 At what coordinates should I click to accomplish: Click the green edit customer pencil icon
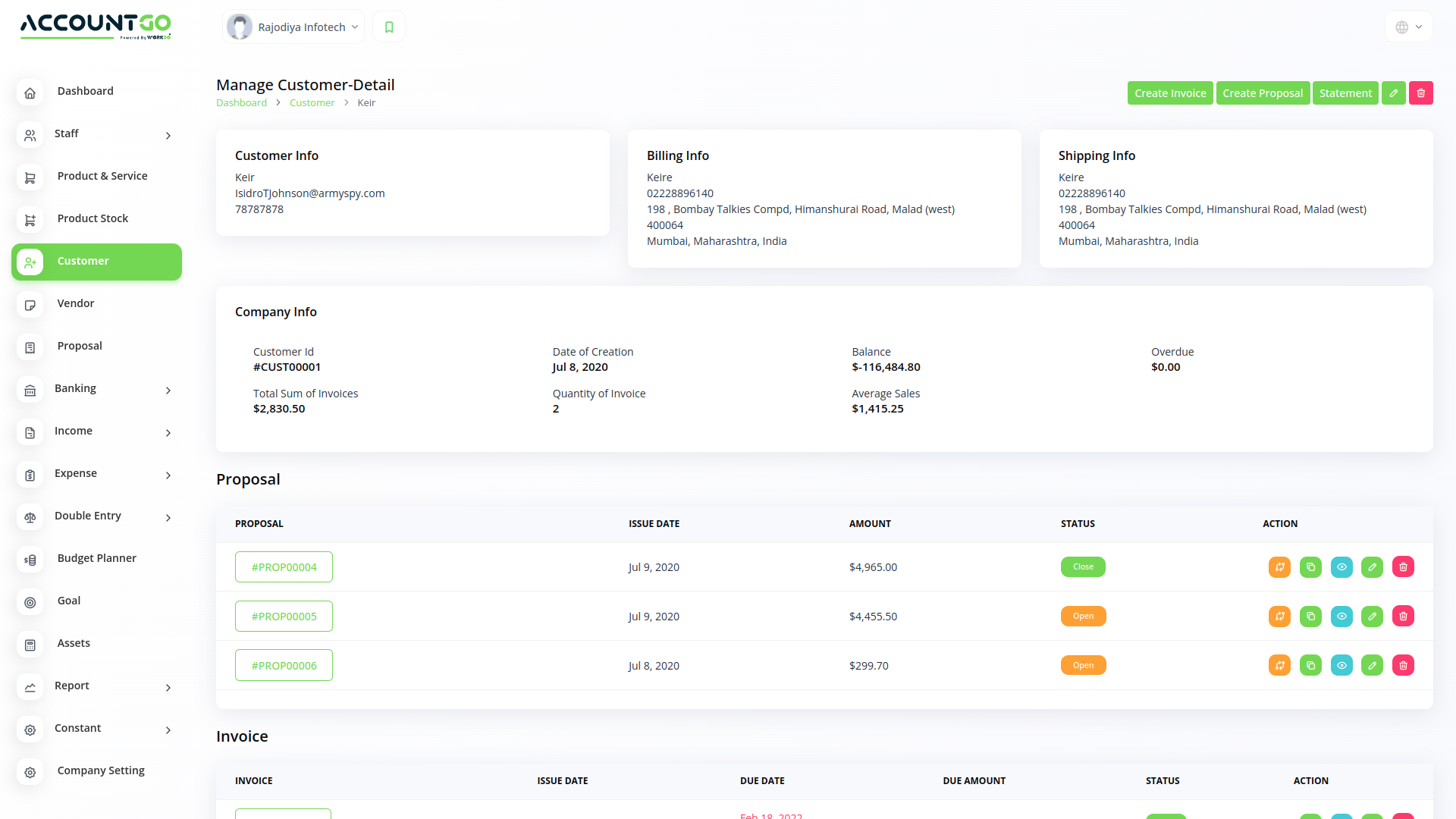click(x=1393, y=93)
